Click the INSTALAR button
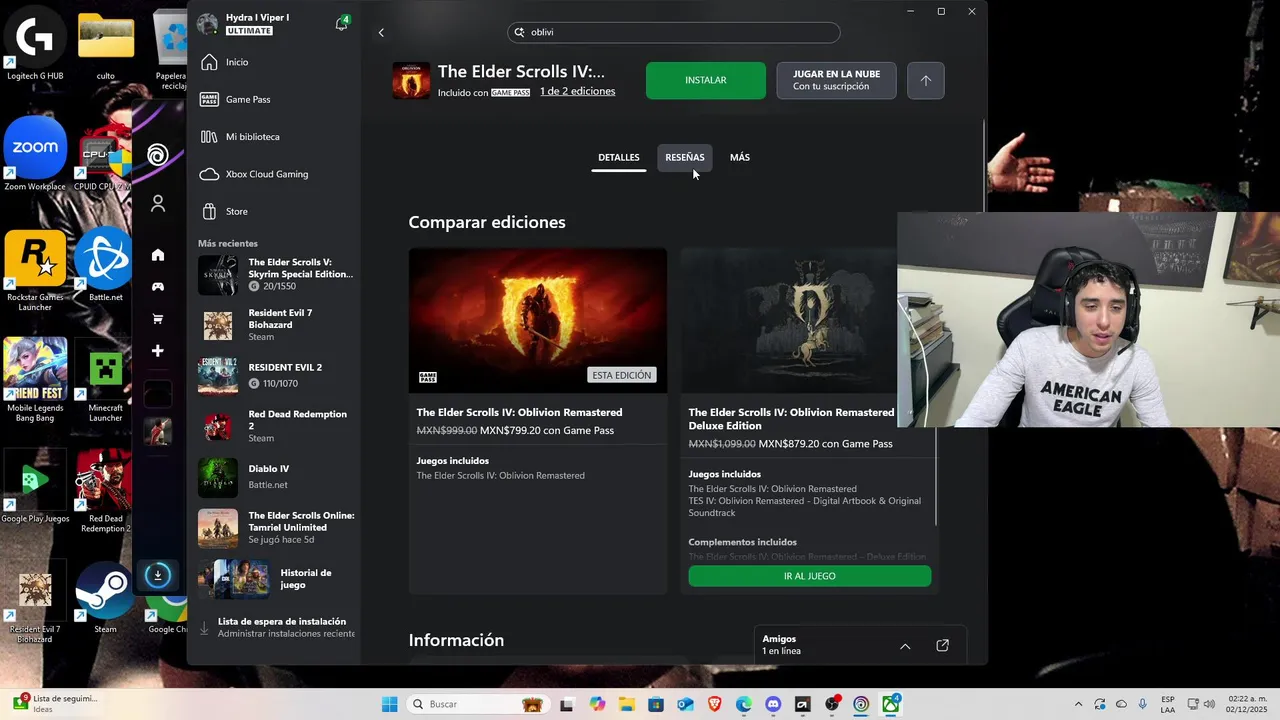The image size is (1280, 720). (706, 80)
